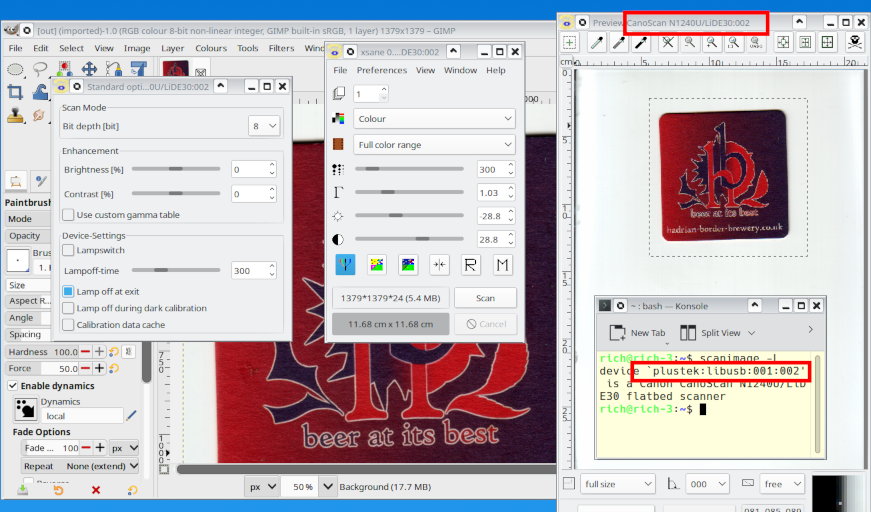
Task: Select the Ellipse Select tool in GIMP
Action: 15,69
